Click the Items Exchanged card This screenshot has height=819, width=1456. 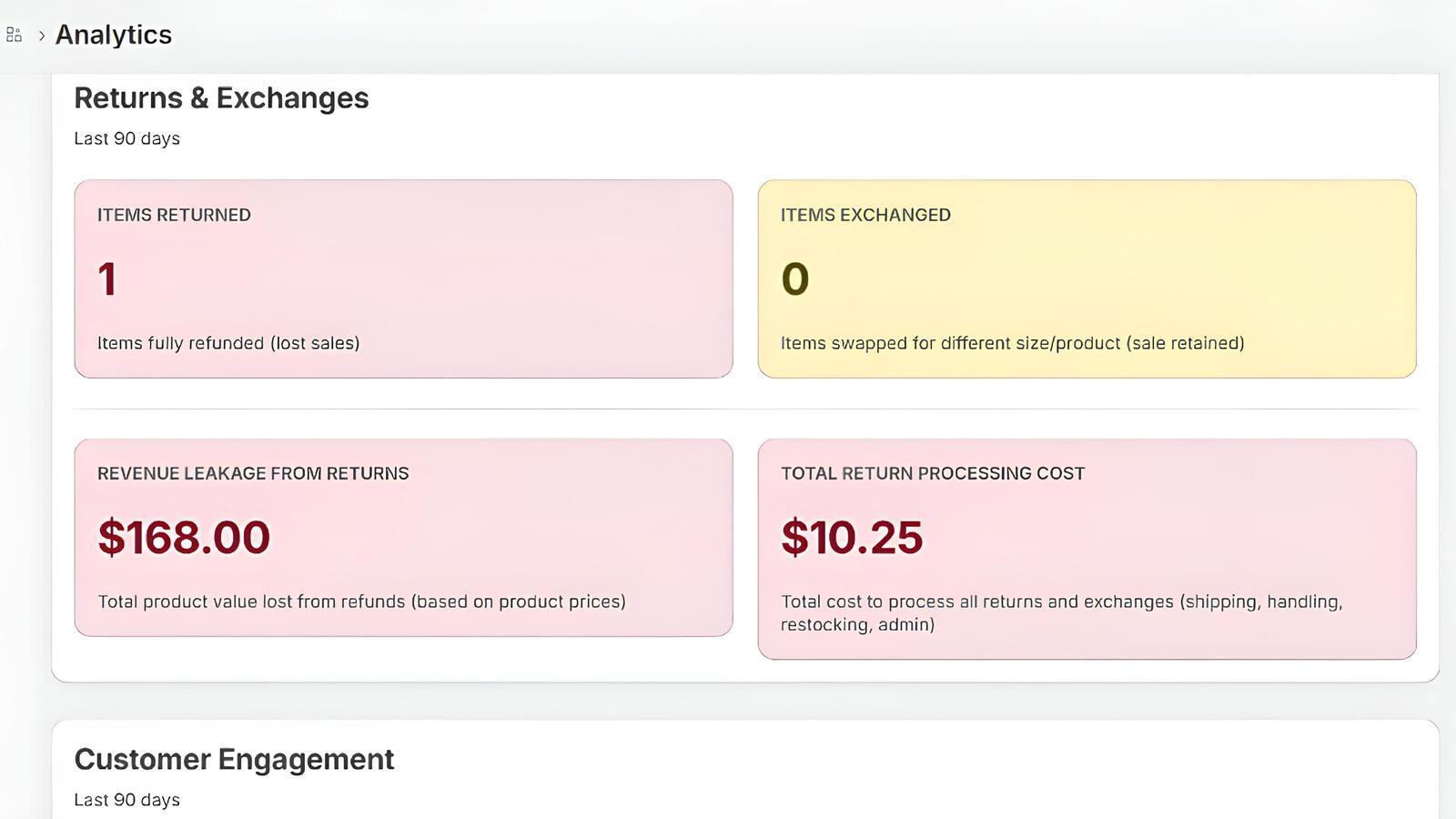1087,278
